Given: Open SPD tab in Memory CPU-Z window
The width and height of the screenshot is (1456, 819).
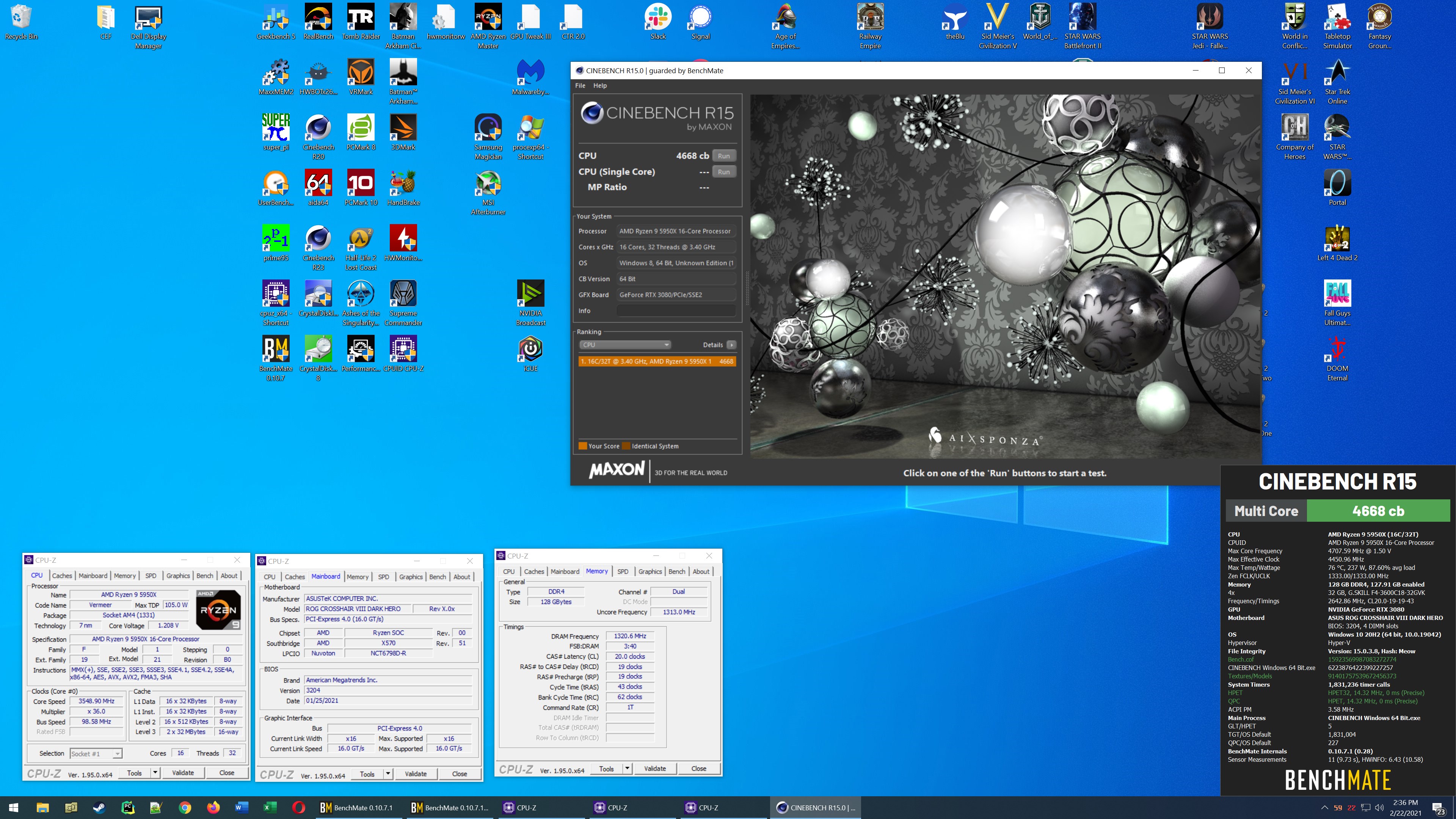Looking at the screenshot, I should (623, 571).
